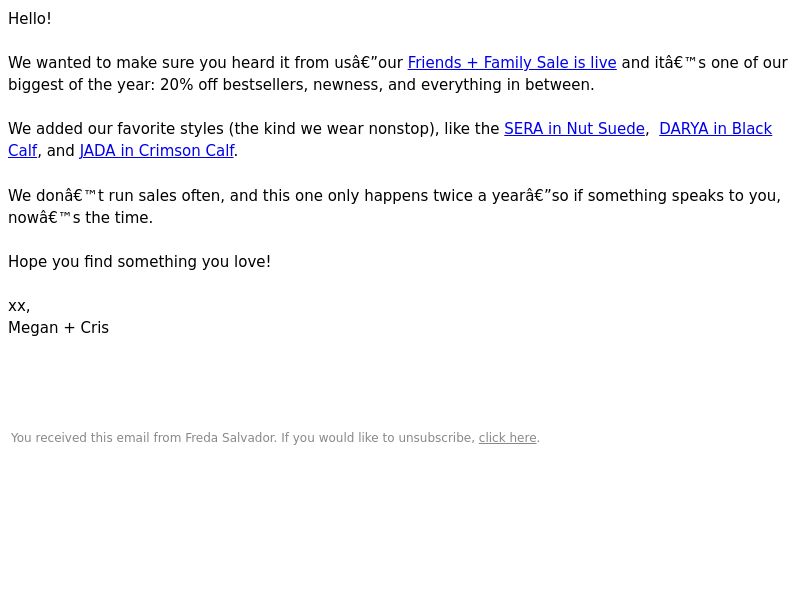The width and height of the screenshot is (800, 600).
Task: Click the "now's the time." text
Action: pos(81,218)
